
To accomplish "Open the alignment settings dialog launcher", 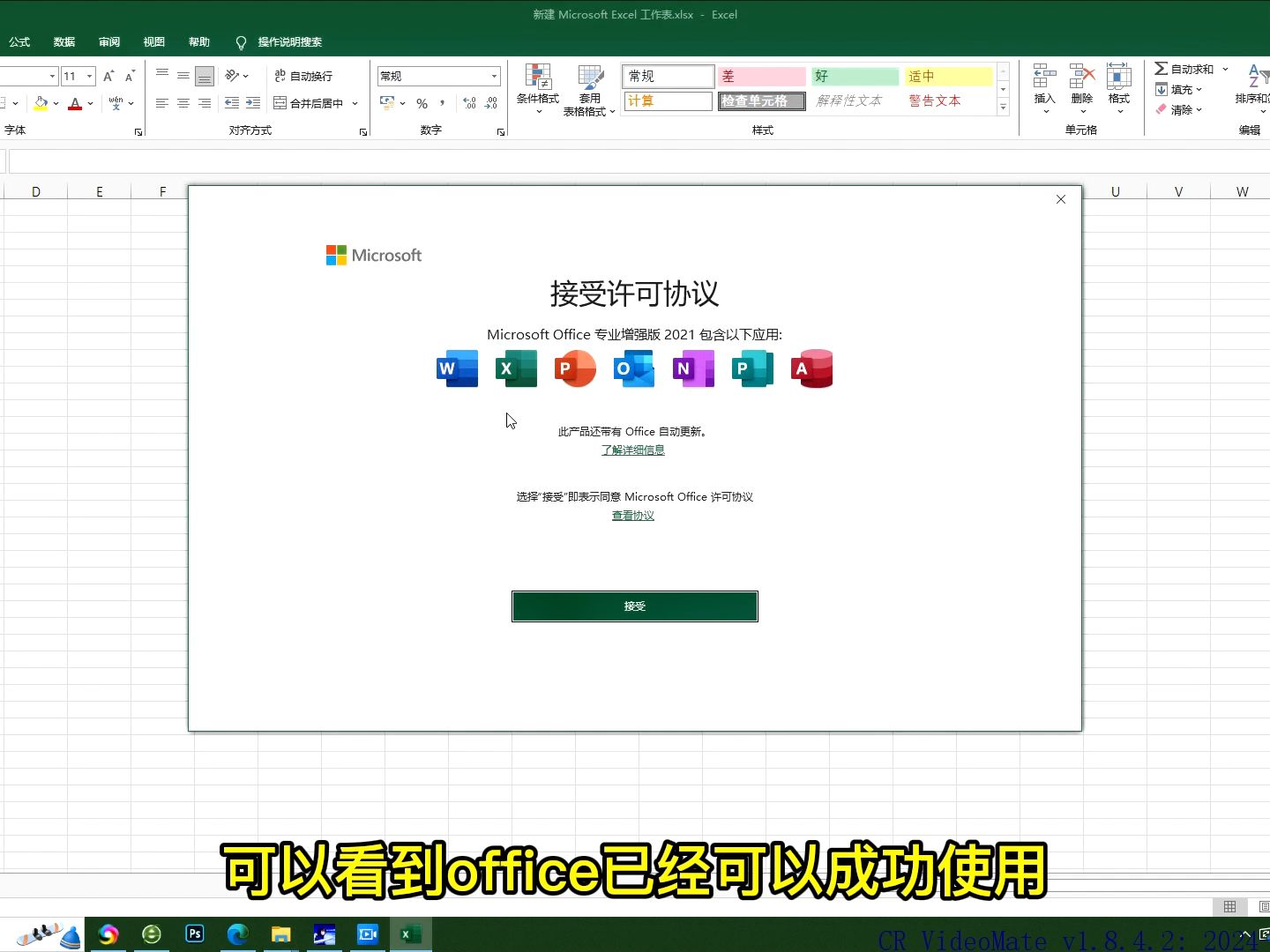I will pyautogui.click(x=363, y=132).
